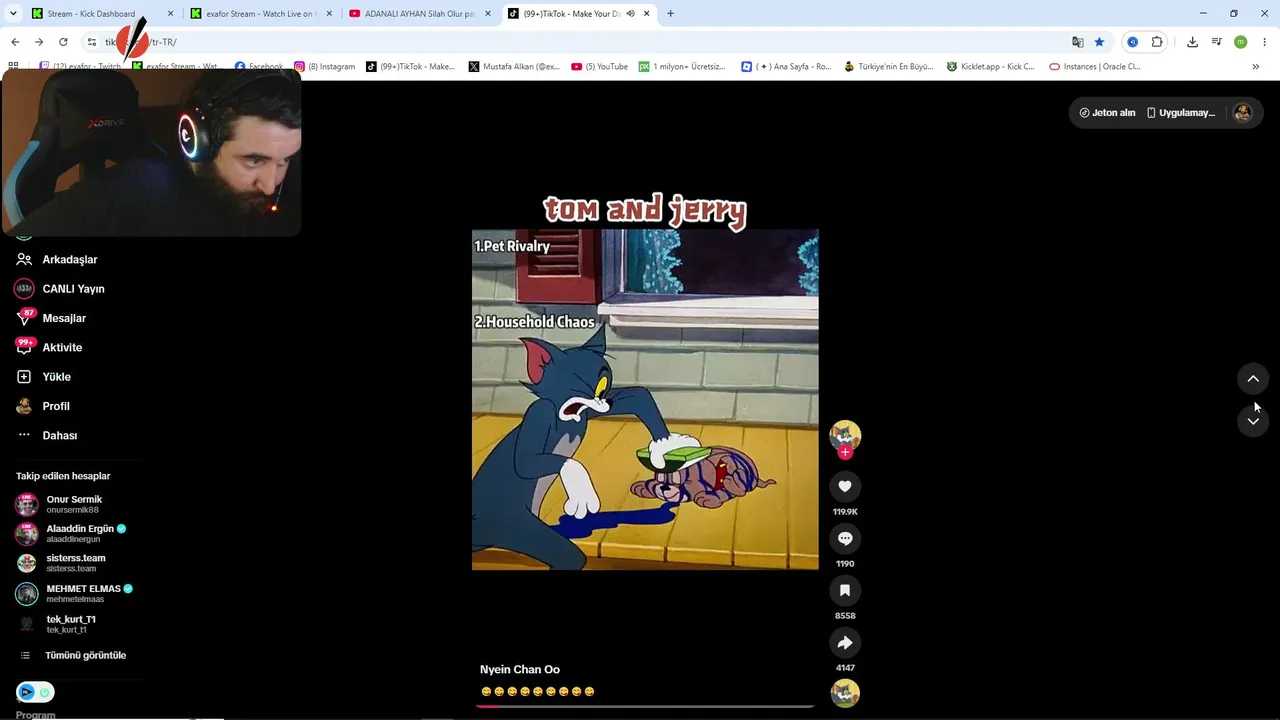Open the Kicklet.app bookmark
Viewport: 1280px width, 720px height.
[x=991, y=67]
